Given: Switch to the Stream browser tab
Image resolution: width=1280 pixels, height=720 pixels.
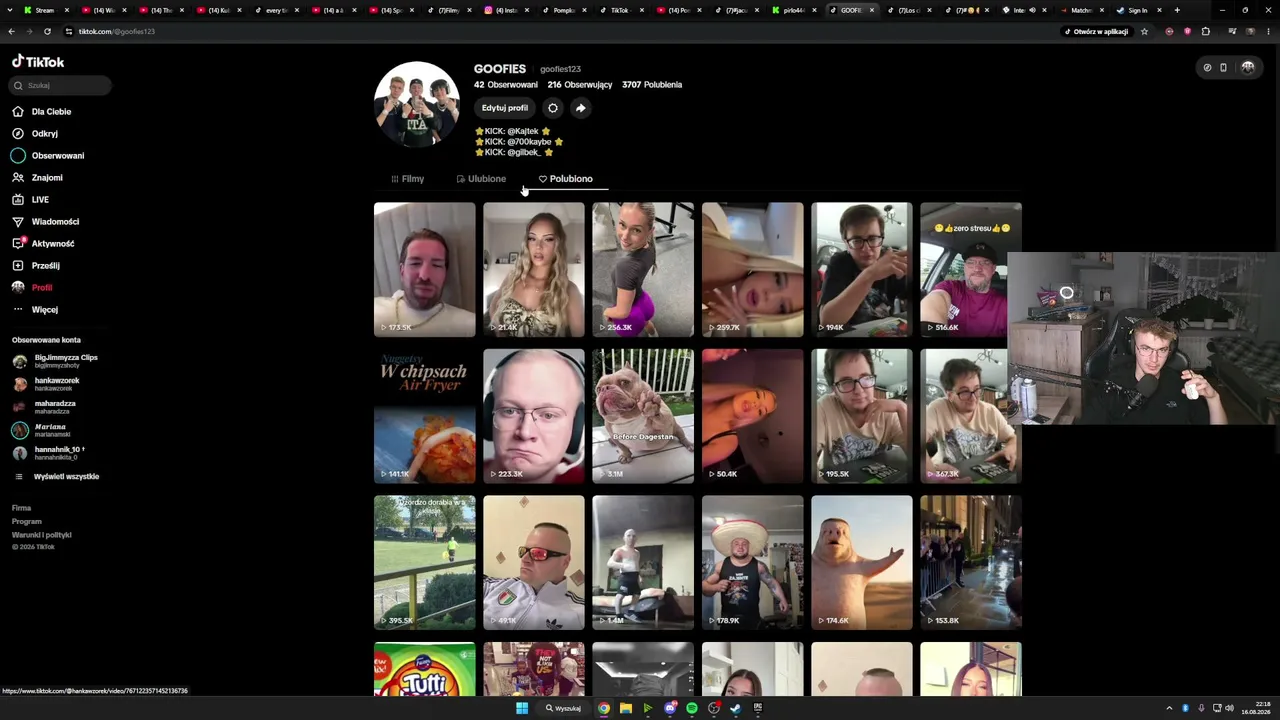Looking at the screenshot, I should pyautogui.click(x=45, y=10).
